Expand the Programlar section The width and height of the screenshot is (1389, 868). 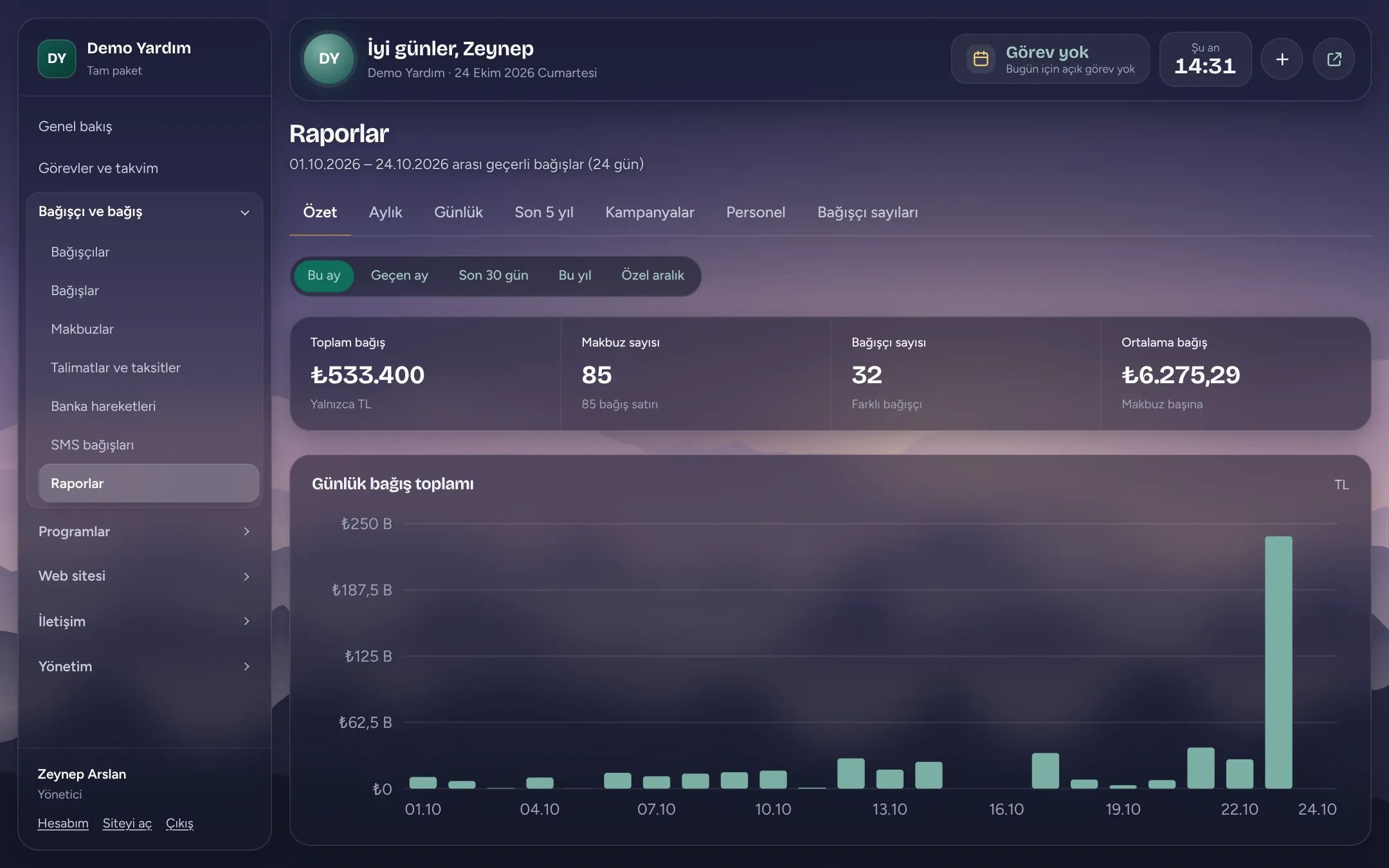145,532
